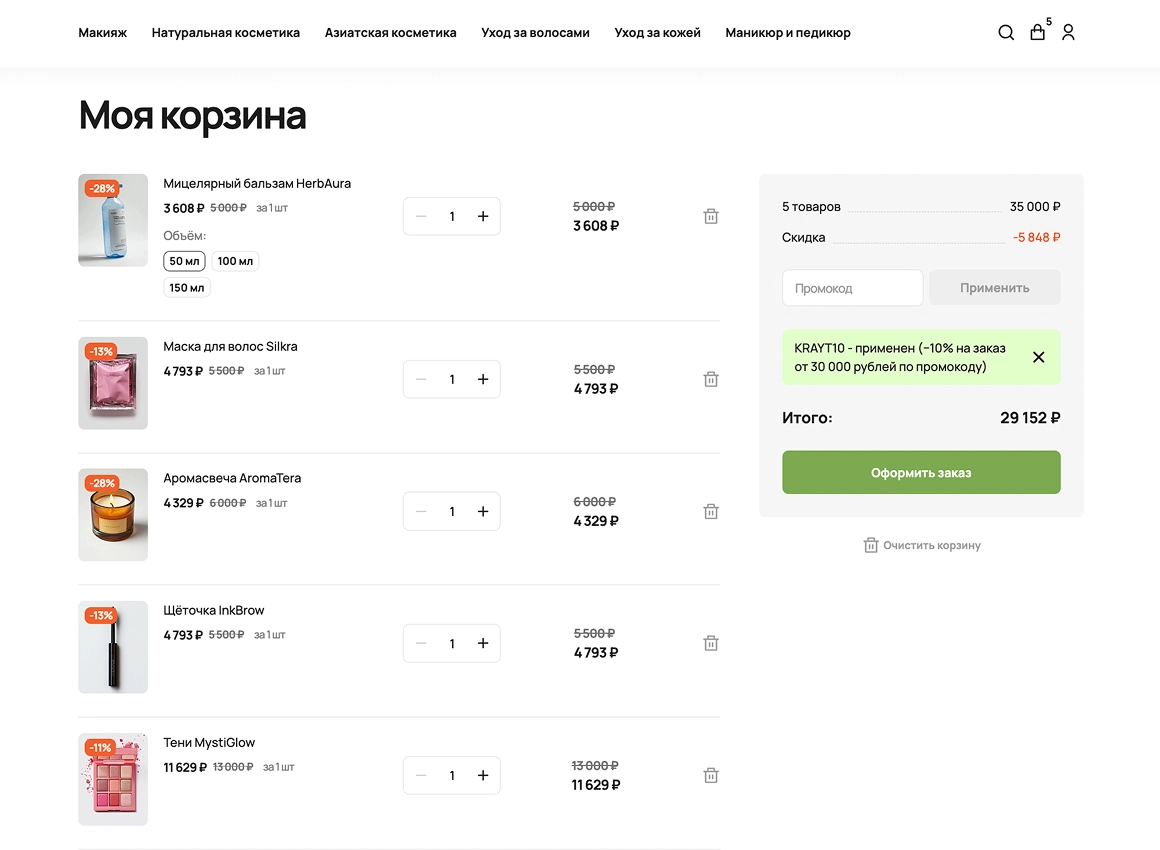Decrease quantity of Тени MystiGlow
Image resolution: width=1160 pixels, height=850 pixels.
(x=421, y=775)
